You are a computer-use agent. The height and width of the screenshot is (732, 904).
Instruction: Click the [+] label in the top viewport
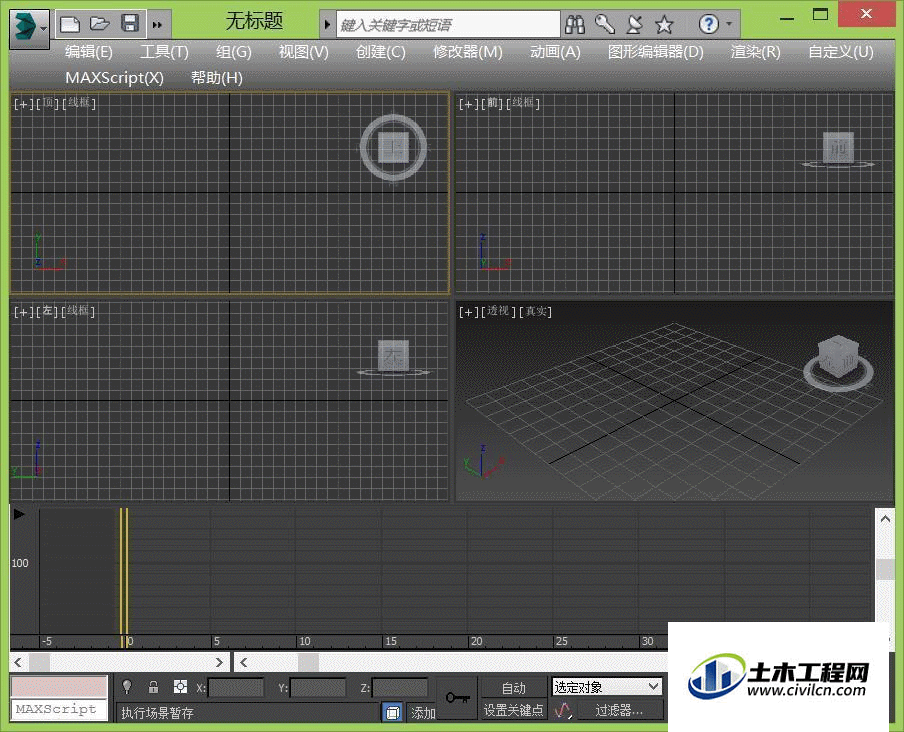(x=23, y=104)
